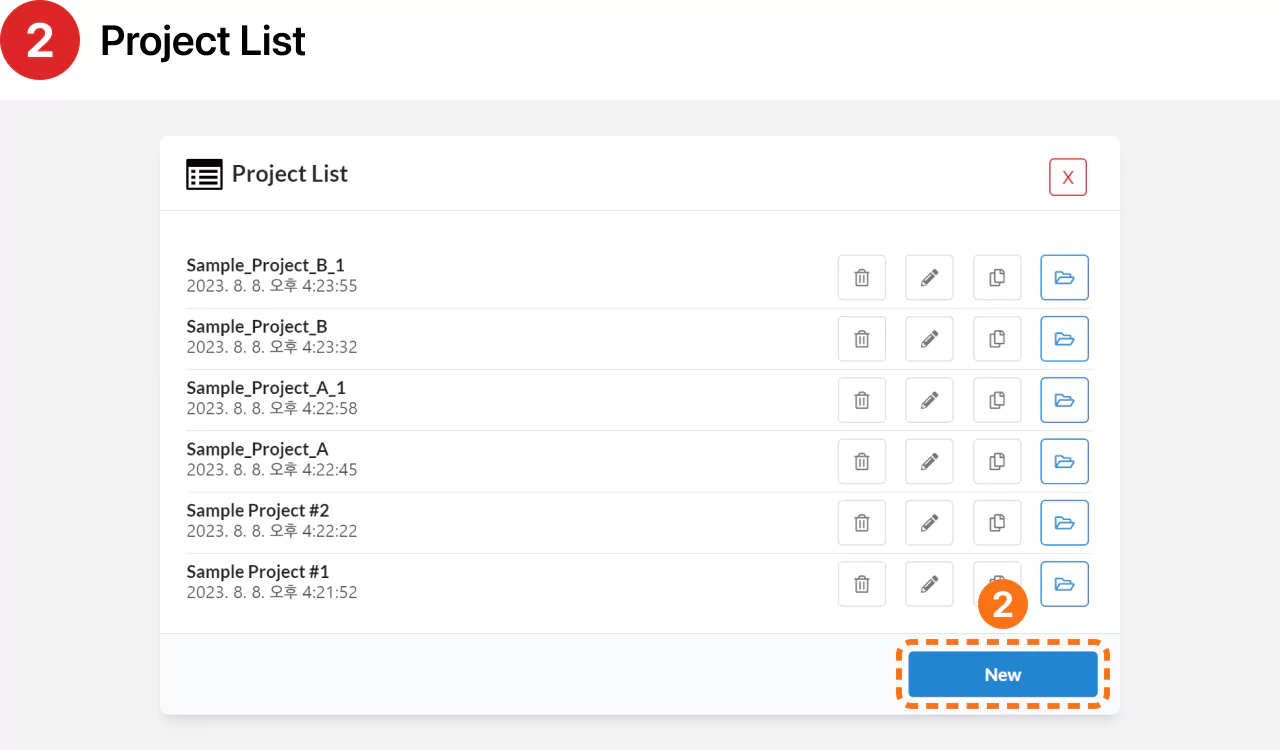1280x750 pixels.
Task: Open Sample_Project_B_1 using folder icon
Action: (1064, 278)
